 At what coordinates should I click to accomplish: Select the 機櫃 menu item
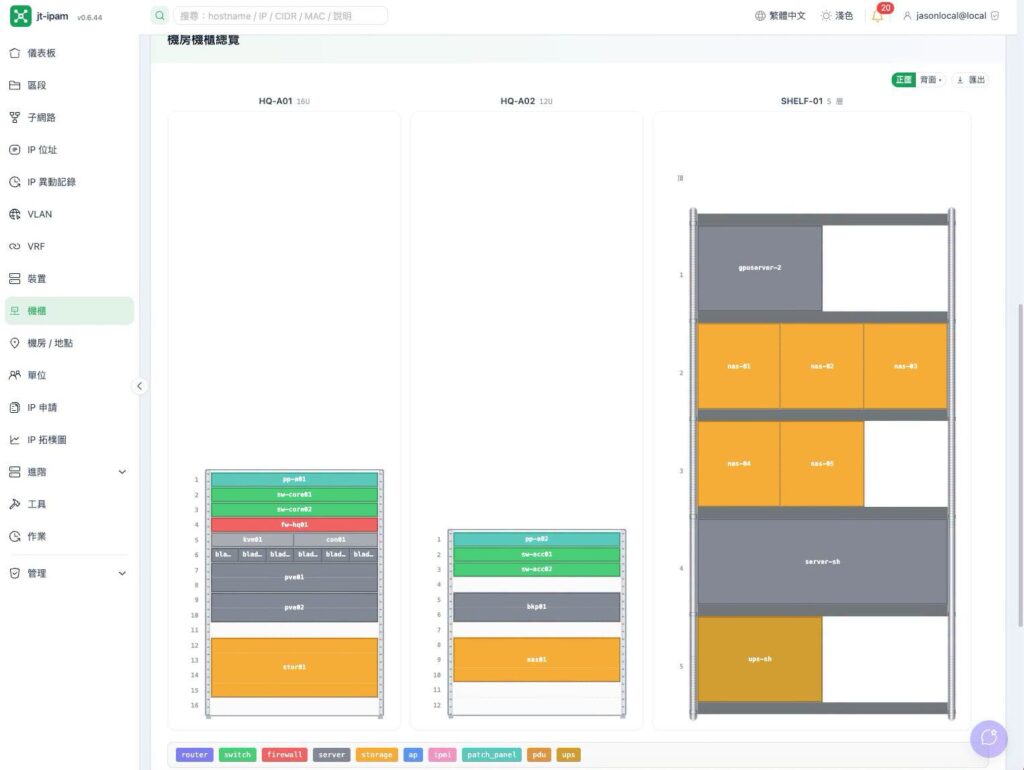(x=69, y=311)
